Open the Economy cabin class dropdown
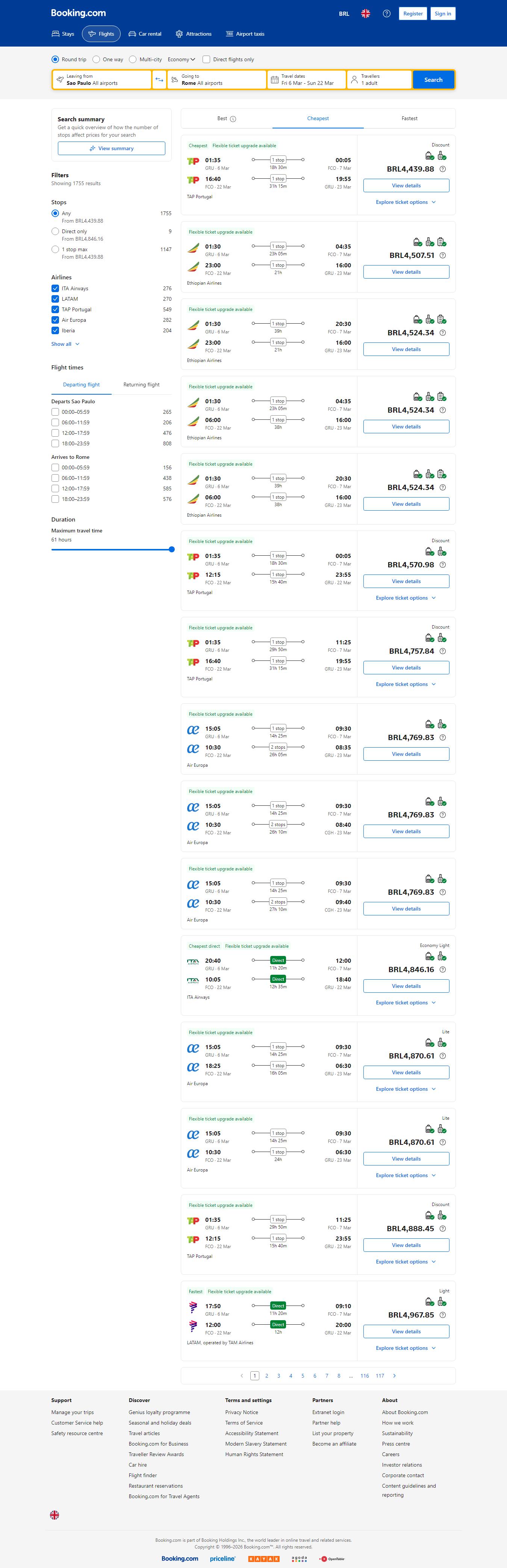This screenshot has height=1568, width=507. click(x=181, y=60)
